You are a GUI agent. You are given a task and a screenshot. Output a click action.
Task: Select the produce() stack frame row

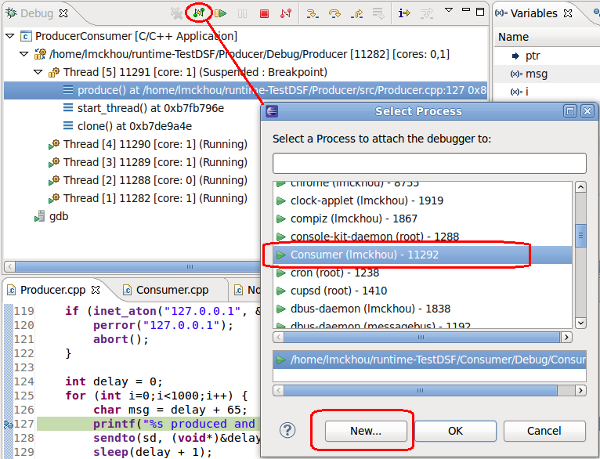(246, 90)
